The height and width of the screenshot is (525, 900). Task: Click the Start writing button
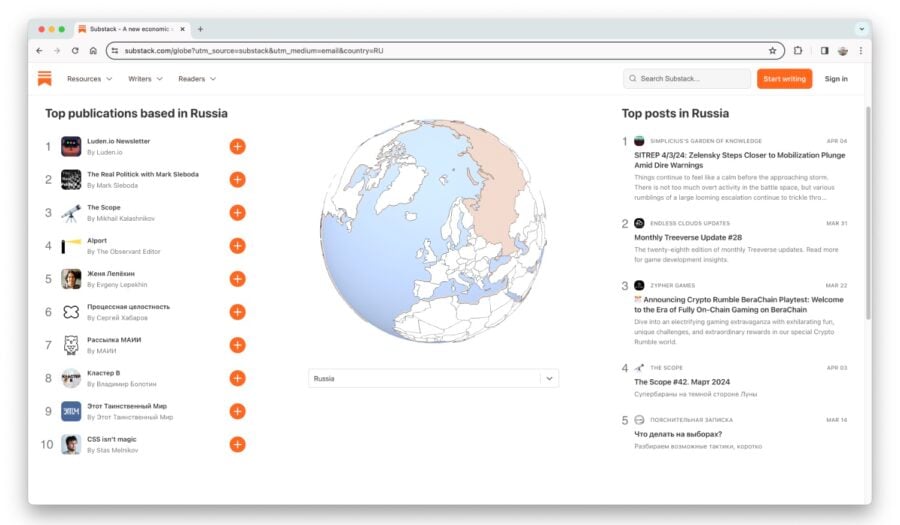(784, 79)
